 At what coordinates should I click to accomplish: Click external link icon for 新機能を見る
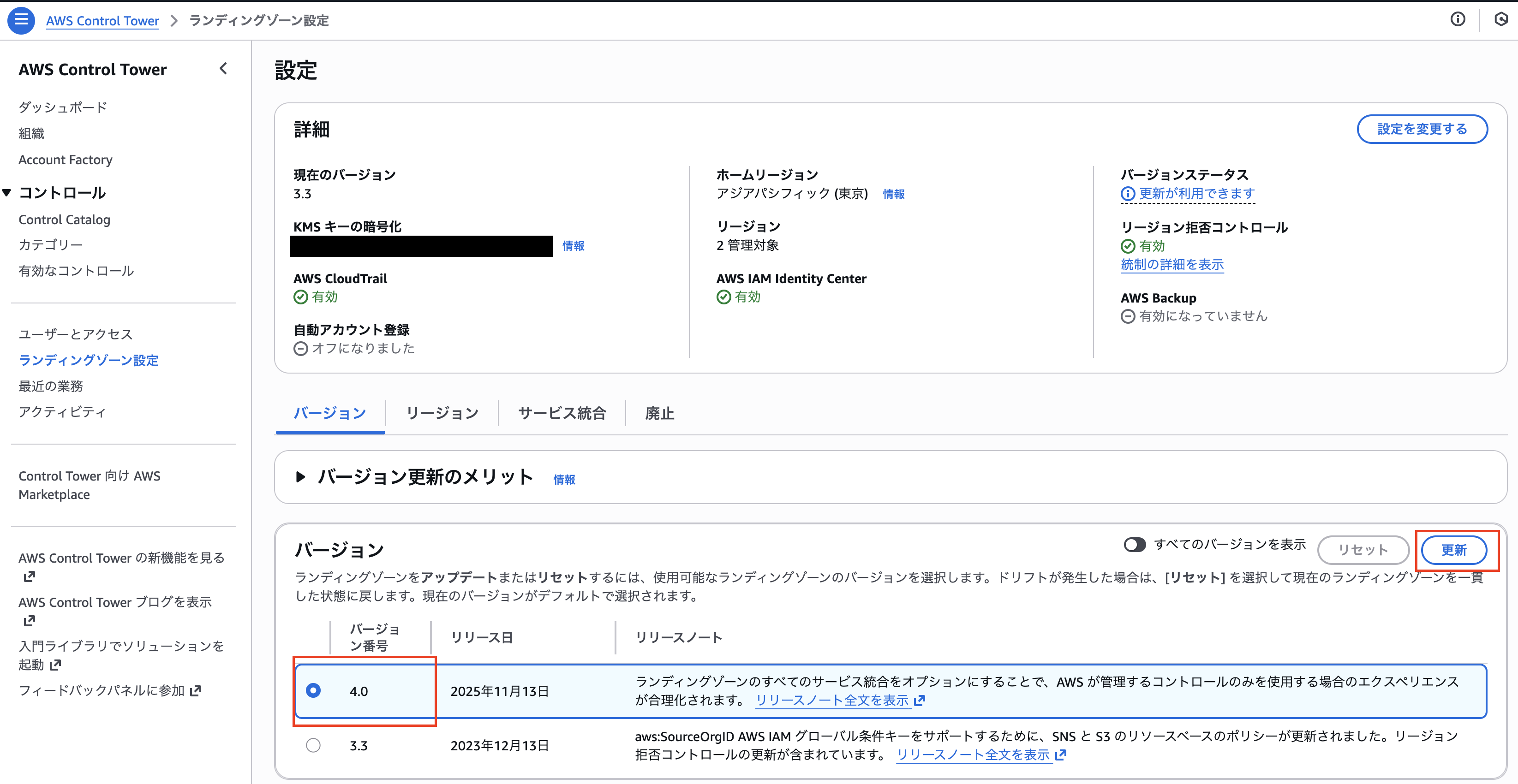tap(29, 576)
